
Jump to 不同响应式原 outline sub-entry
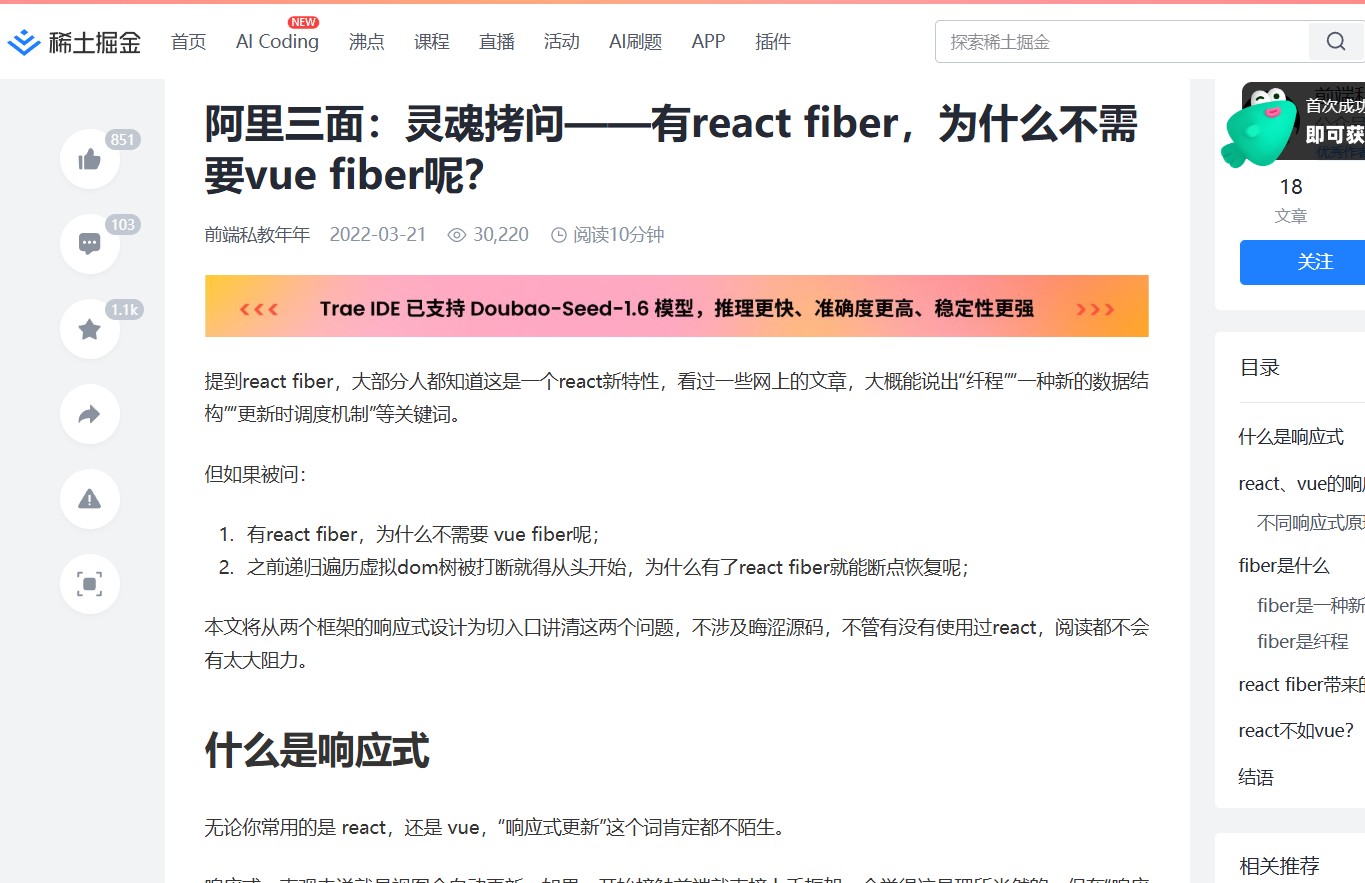[x=1311, y=523]
